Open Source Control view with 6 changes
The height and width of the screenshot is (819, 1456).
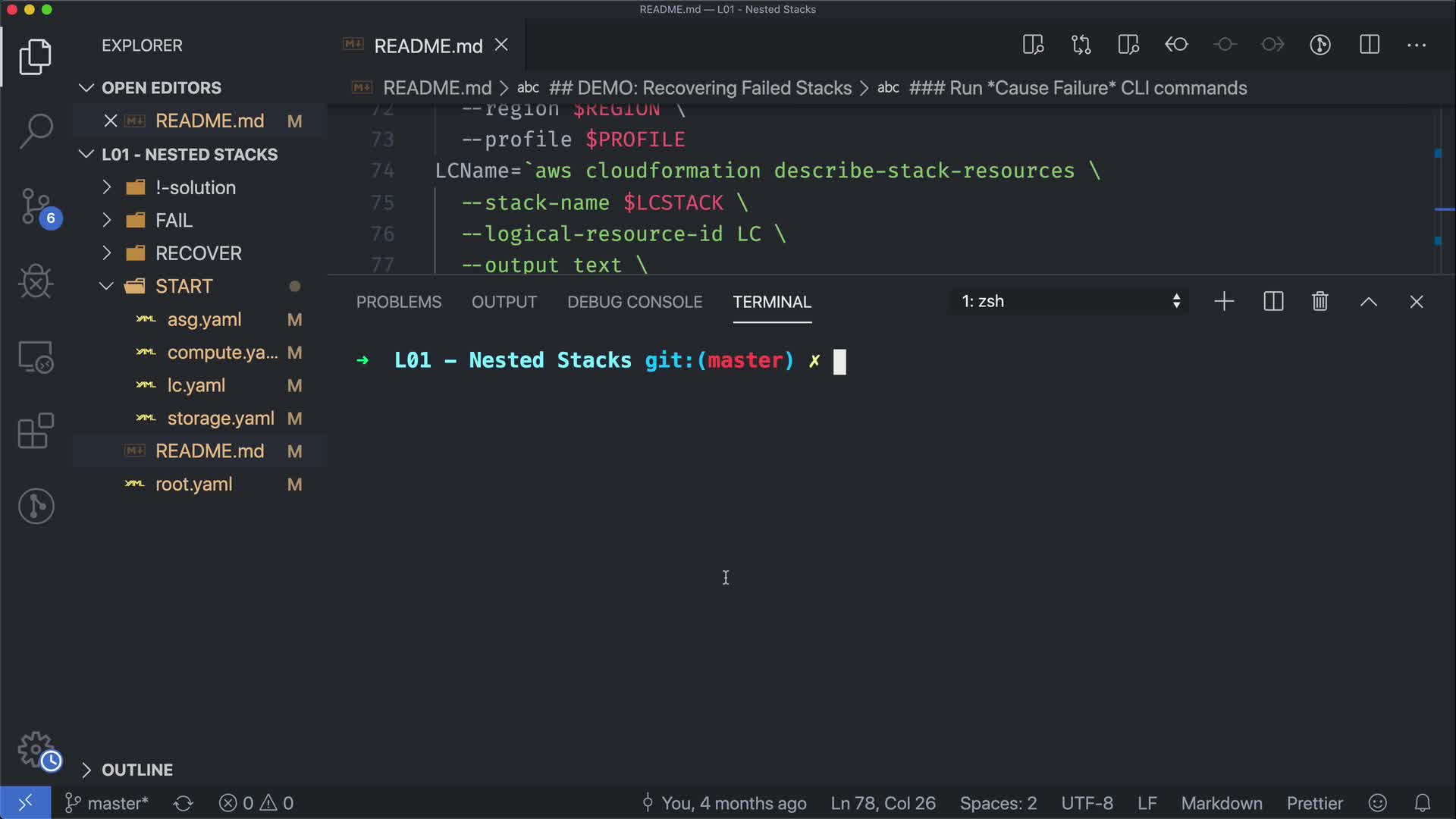pyautogui.click(x=36, y=206)
